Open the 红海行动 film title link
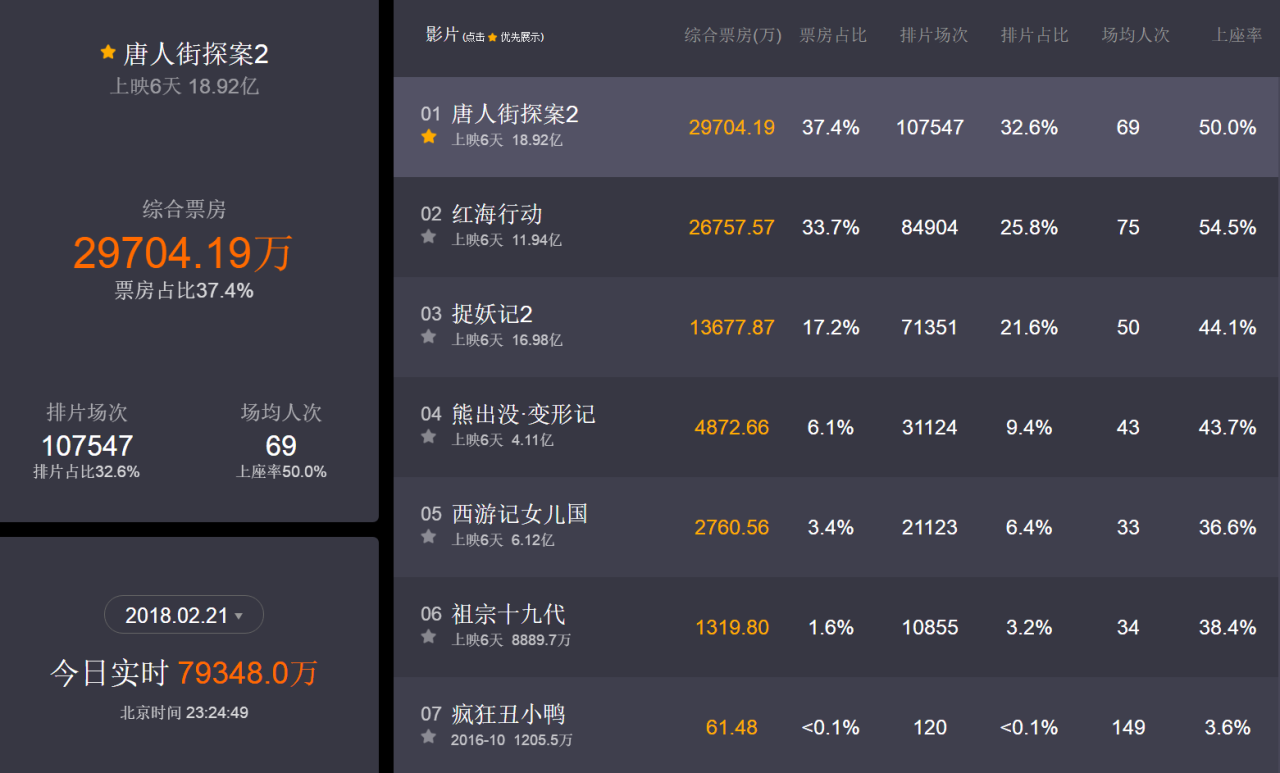The image size is (1280, 773). 497,214
